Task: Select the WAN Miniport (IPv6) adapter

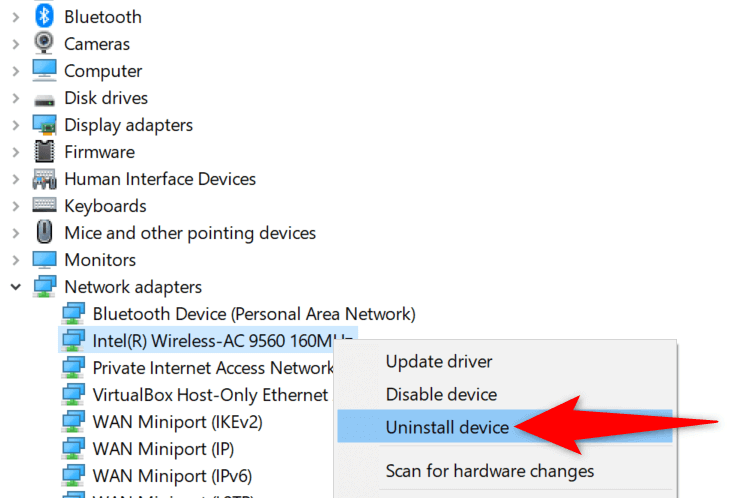Action: pyautogui.click(x=170, y=476)
